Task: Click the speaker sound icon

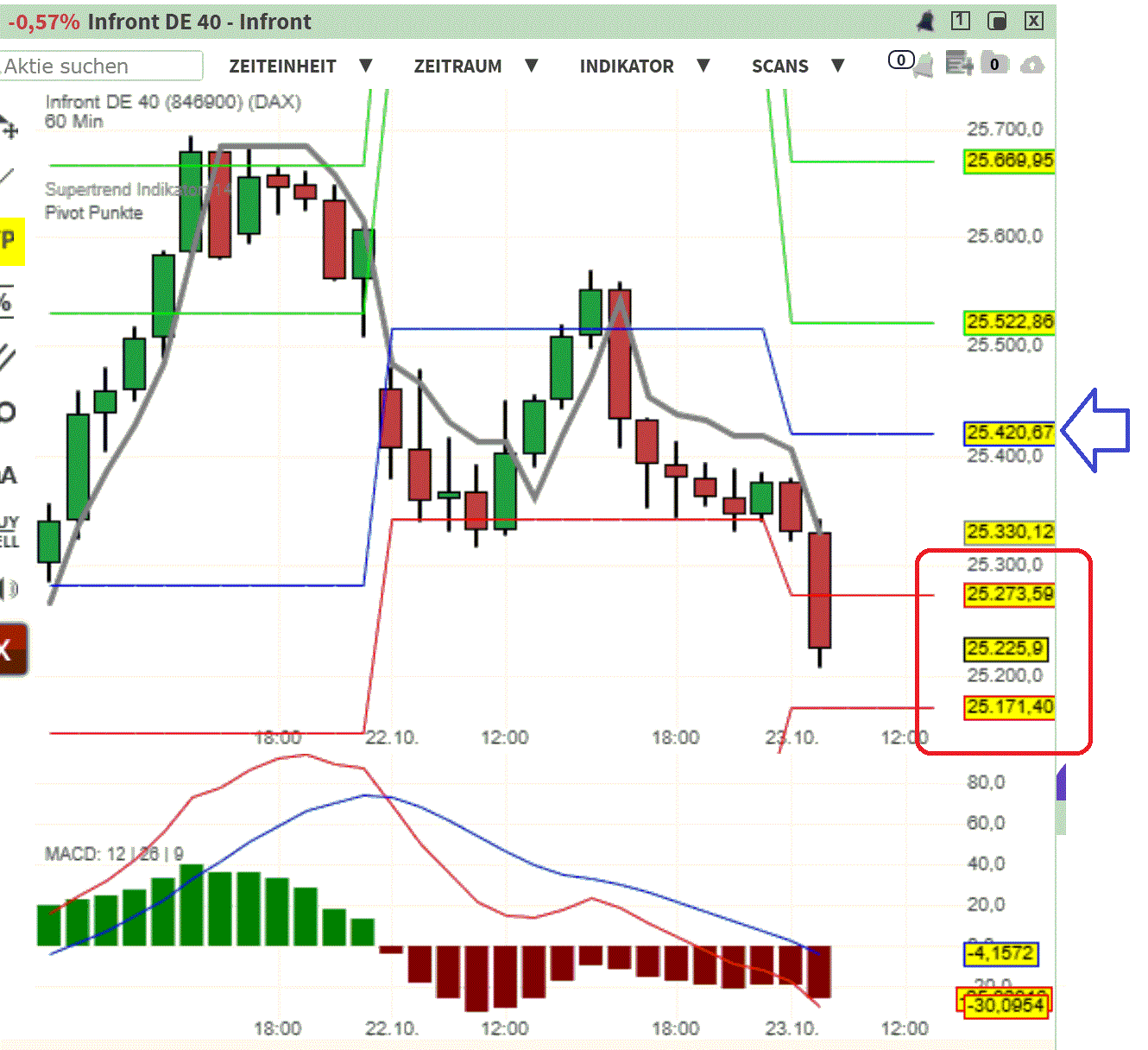Action: [x=9, y=589]
